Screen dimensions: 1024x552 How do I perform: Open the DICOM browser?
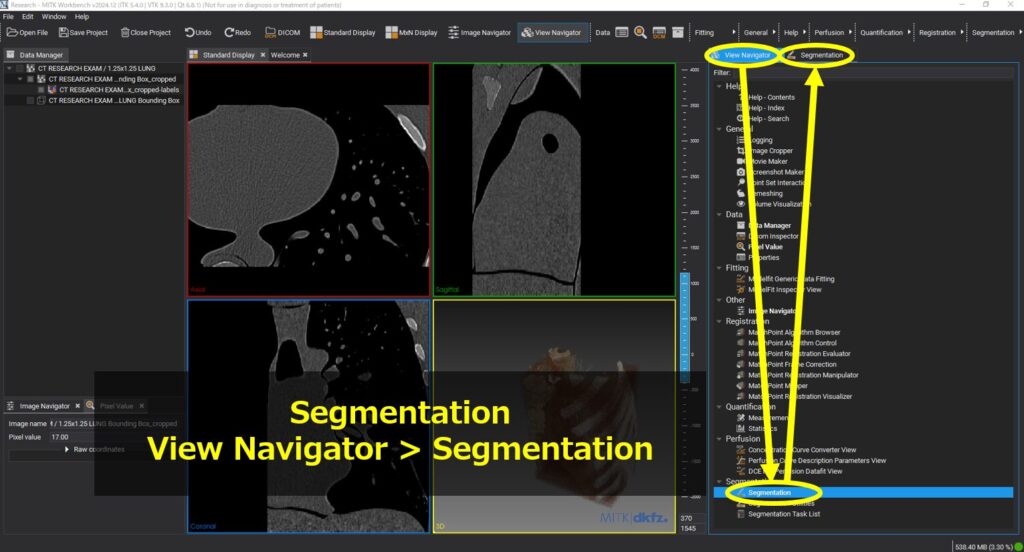(x=282, y=32)
